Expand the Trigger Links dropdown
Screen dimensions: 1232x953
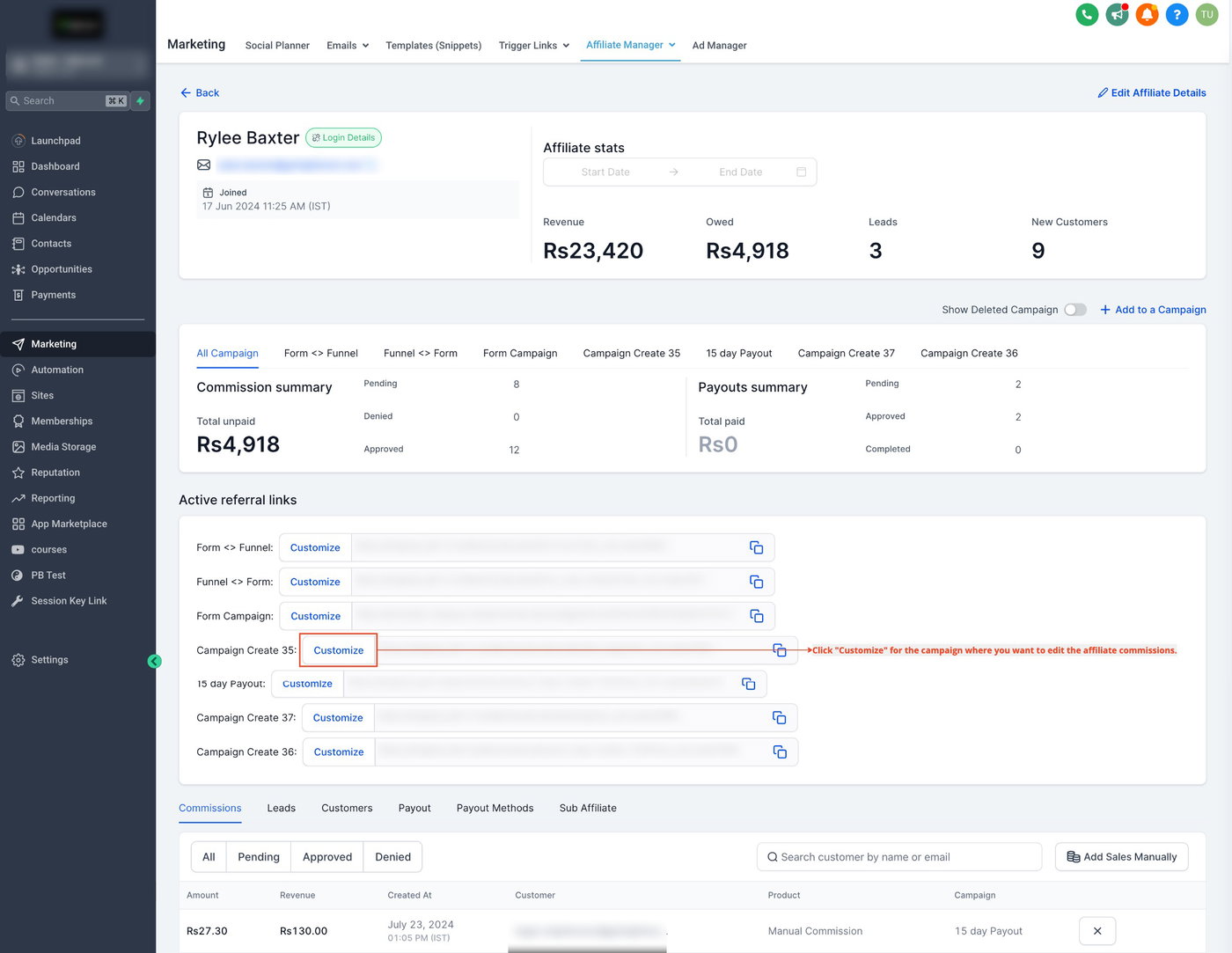pos(533,46)
